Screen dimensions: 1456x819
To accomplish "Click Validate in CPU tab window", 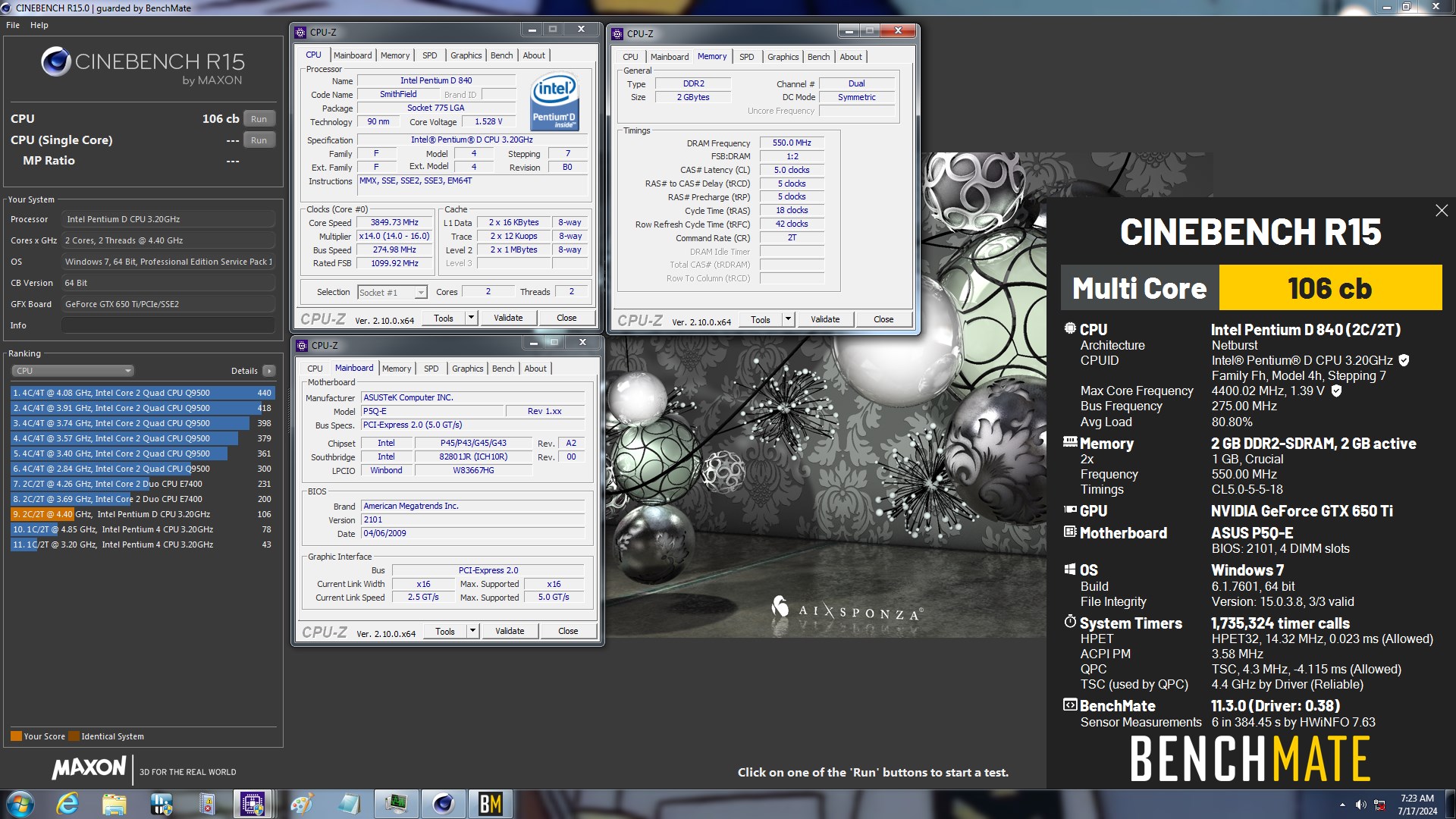I will 508,318.
